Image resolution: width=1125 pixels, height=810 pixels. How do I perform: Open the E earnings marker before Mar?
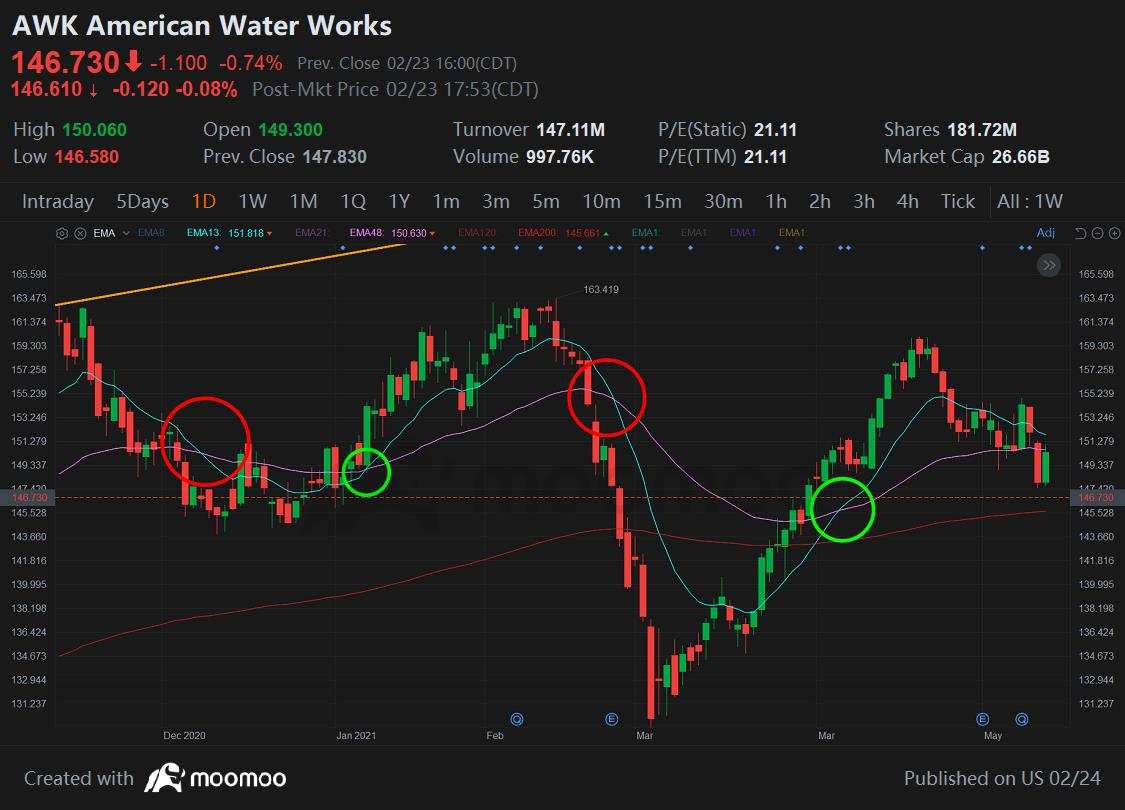coord(611,719)
